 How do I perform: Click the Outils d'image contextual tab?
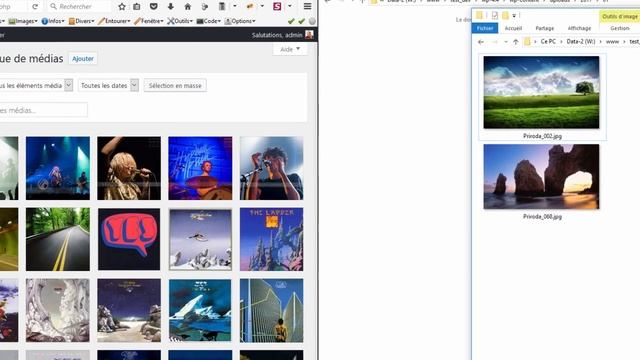[620, 16]
